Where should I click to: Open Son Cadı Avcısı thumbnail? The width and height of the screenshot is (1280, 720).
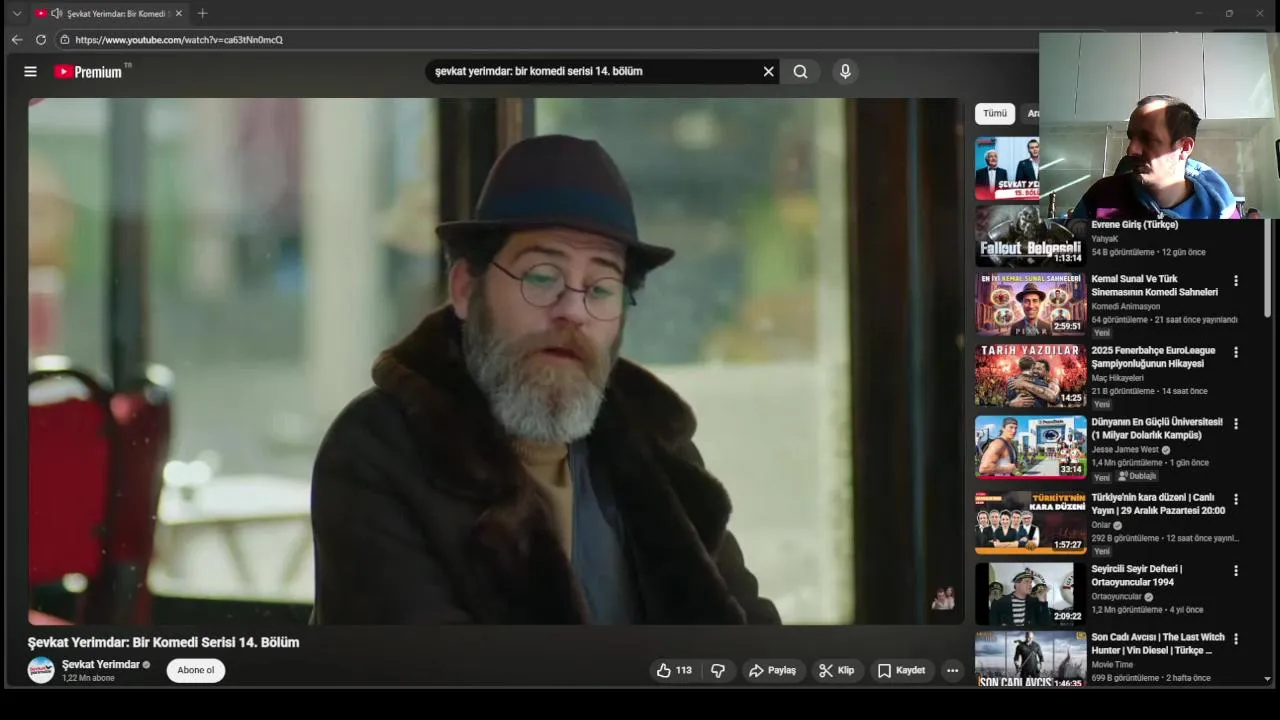coord(1030,659)
